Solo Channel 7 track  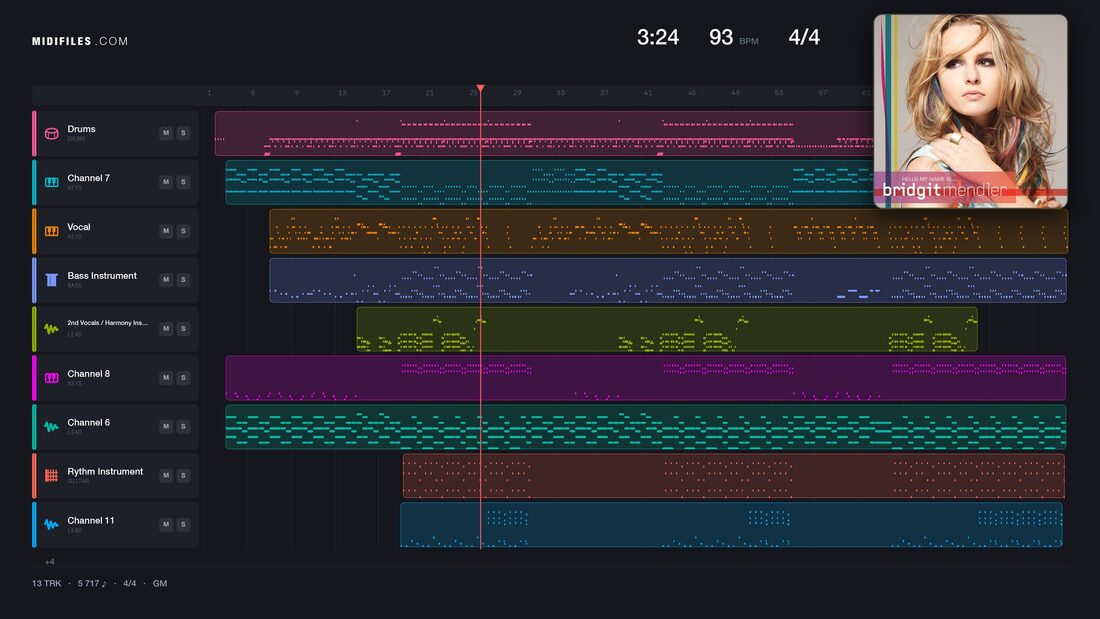(x=183, y=182)
